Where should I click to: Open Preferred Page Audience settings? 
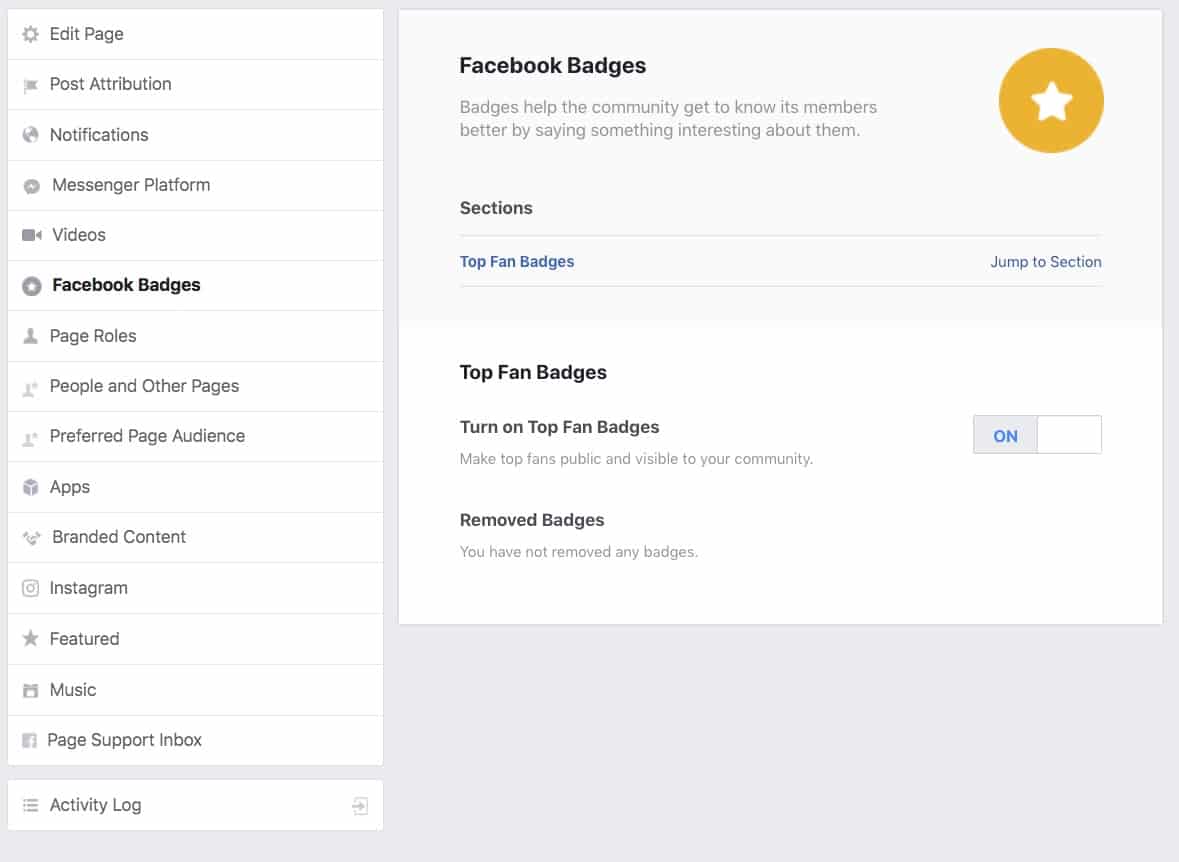(195, 437)
